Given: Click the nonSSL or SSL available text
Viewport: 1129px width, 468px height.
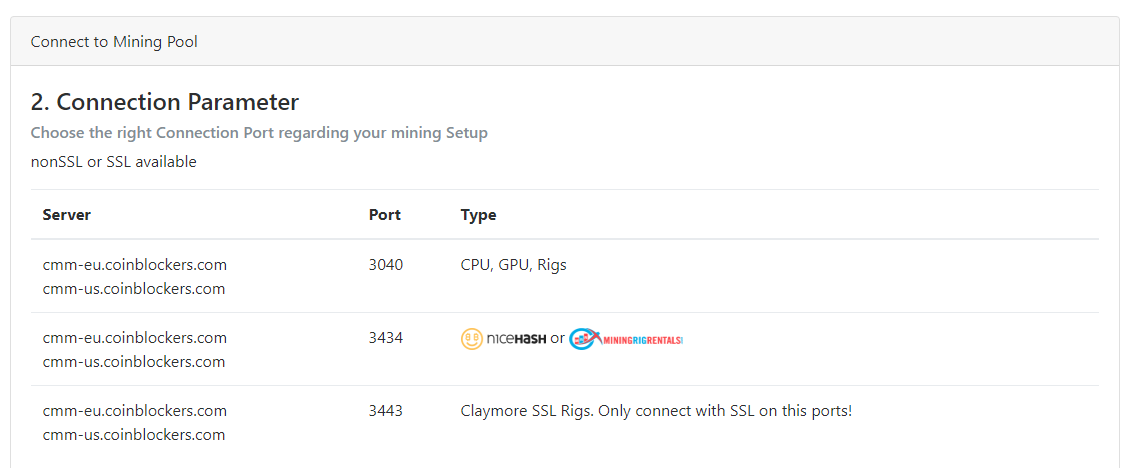Looking at the screenshot, I should click(114, 162).
